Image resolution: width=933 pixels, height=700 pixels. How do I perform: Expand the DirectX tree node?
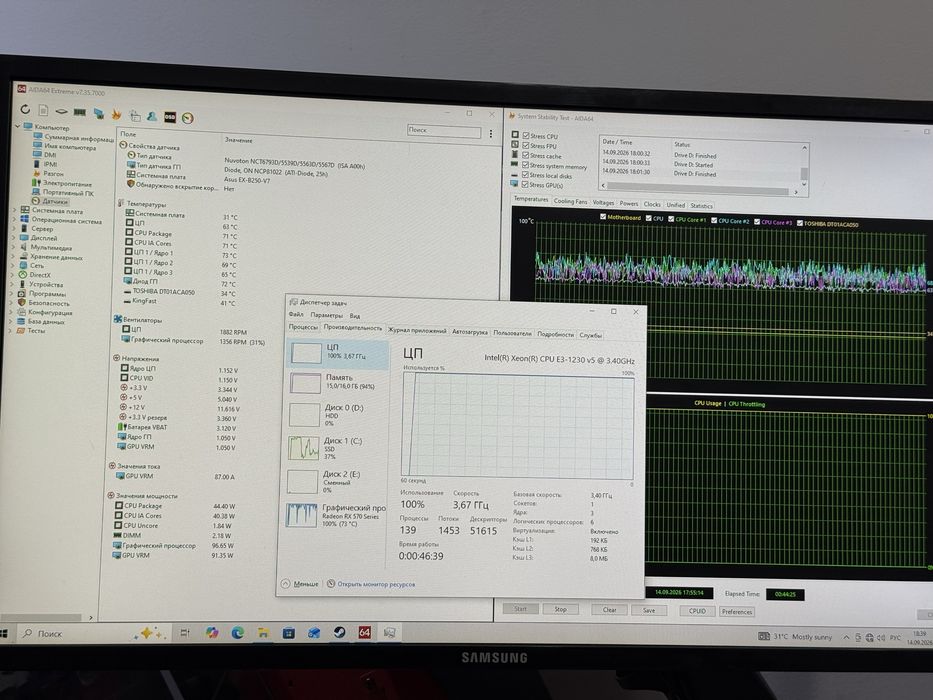pos(13,274)
